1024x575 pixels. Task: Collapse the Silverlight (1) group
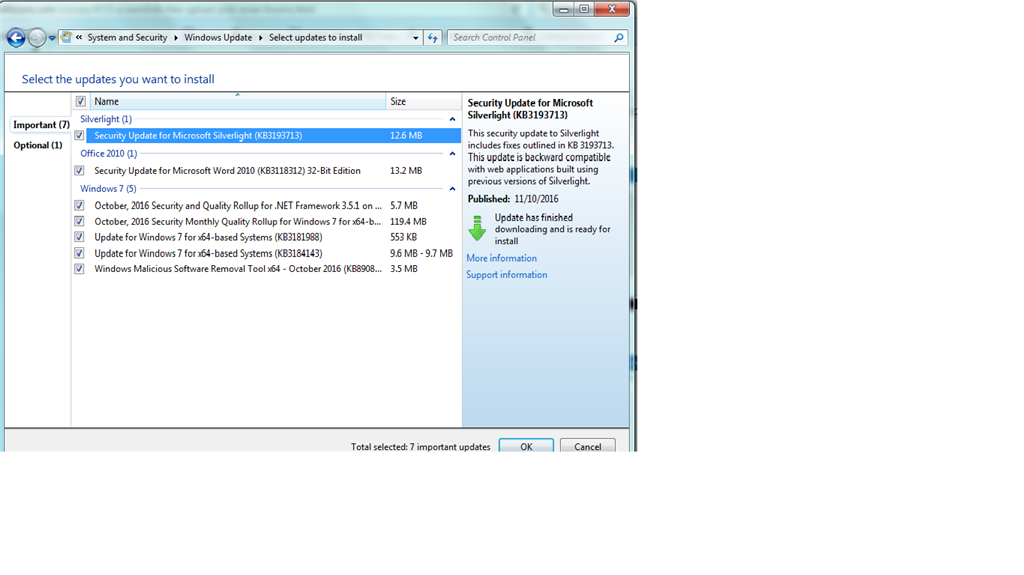452,119
